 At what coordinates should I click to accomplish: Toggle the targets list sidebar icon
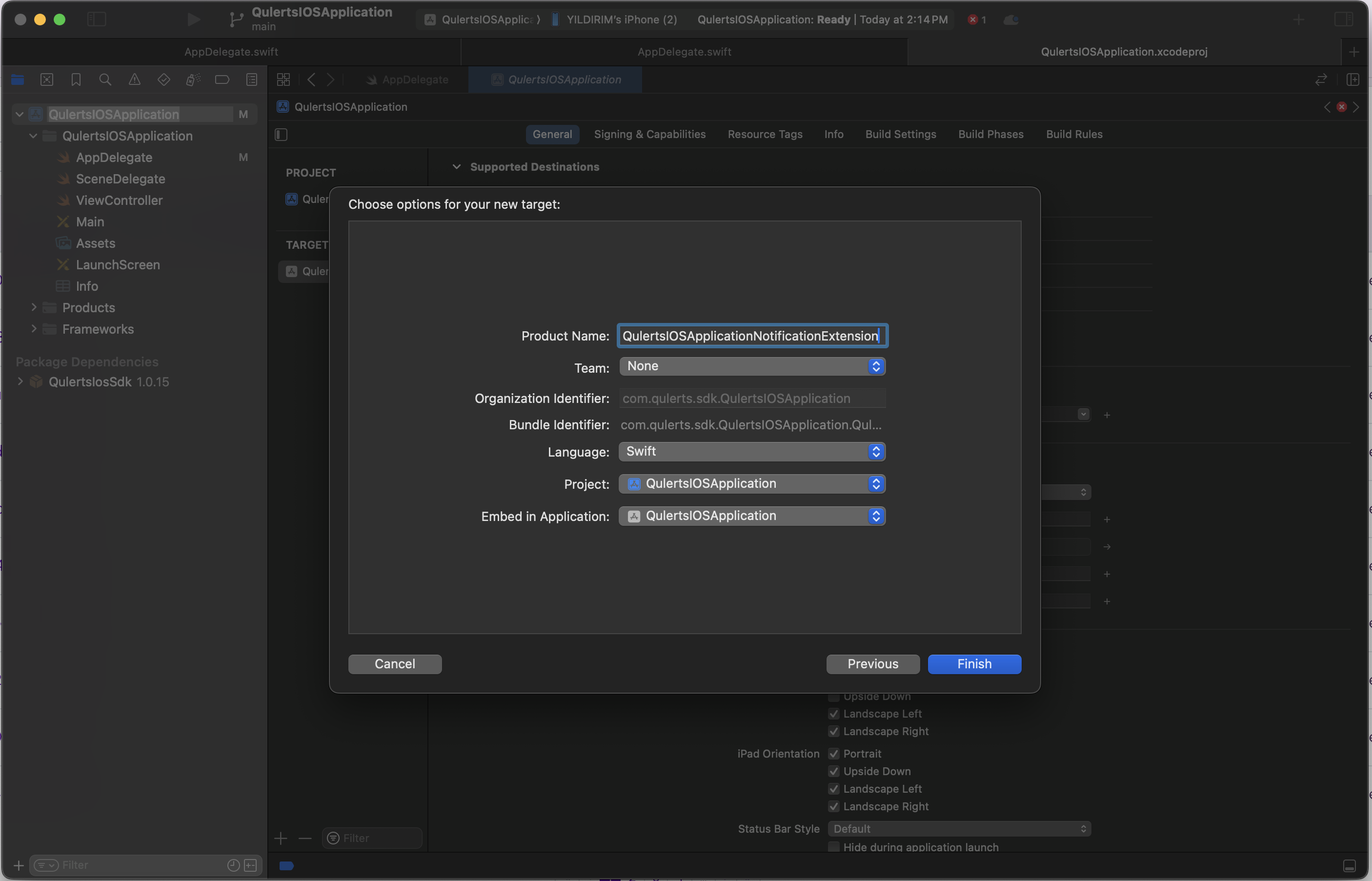coord(281,135)
